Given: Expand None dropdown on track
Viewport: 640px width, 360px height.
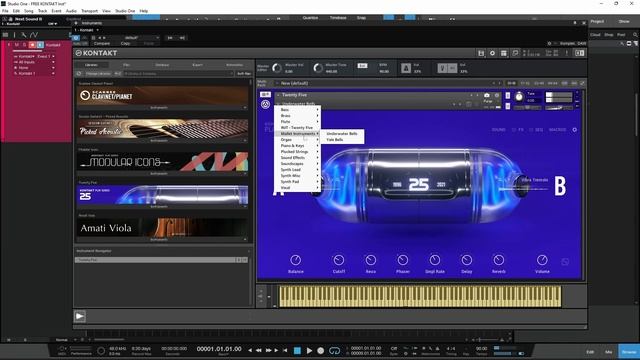Looking at the screenshot, I should [53, 68].
